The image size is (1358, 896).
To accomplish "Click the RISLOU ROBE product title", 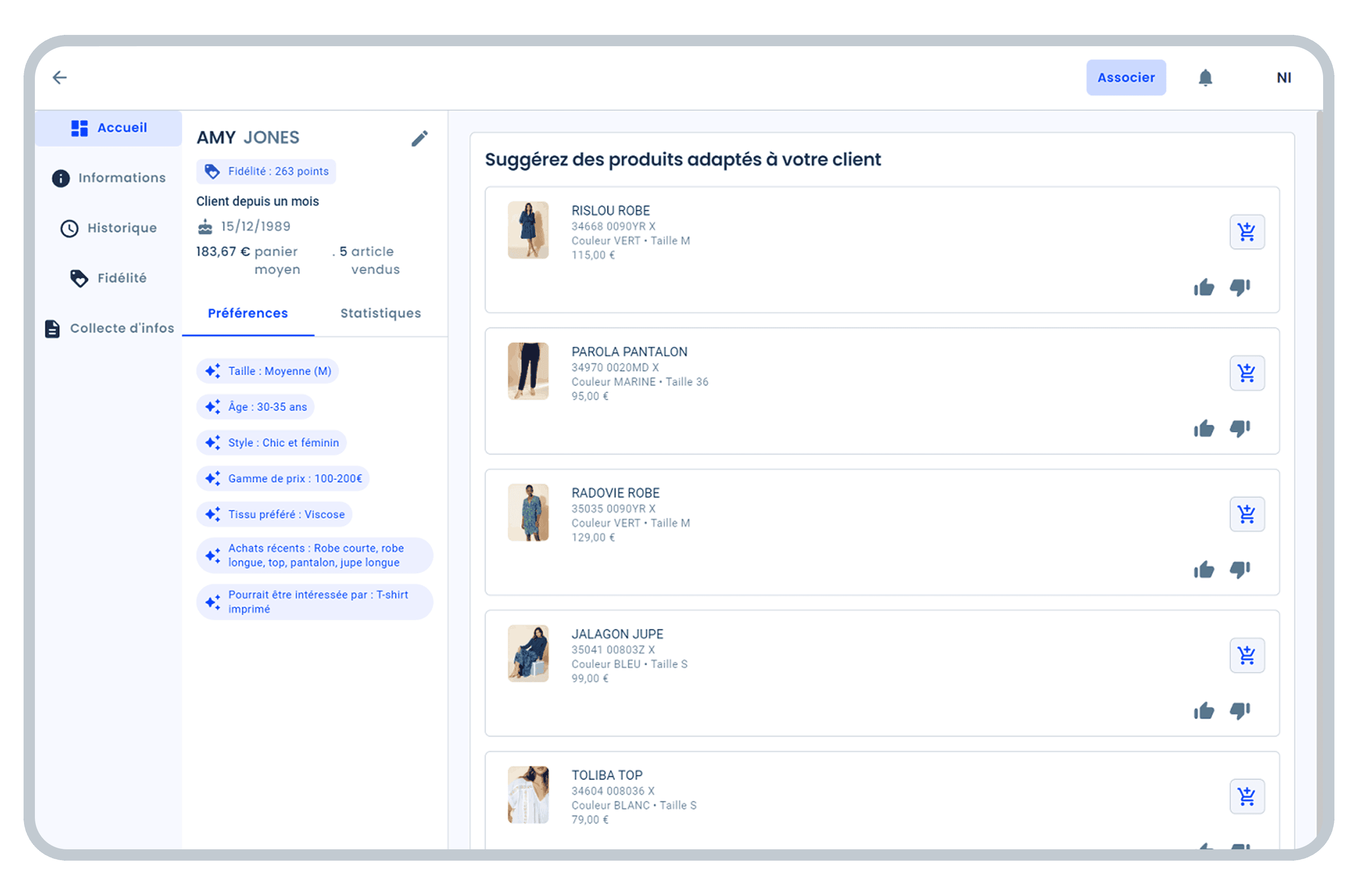I will coord(611,211).
